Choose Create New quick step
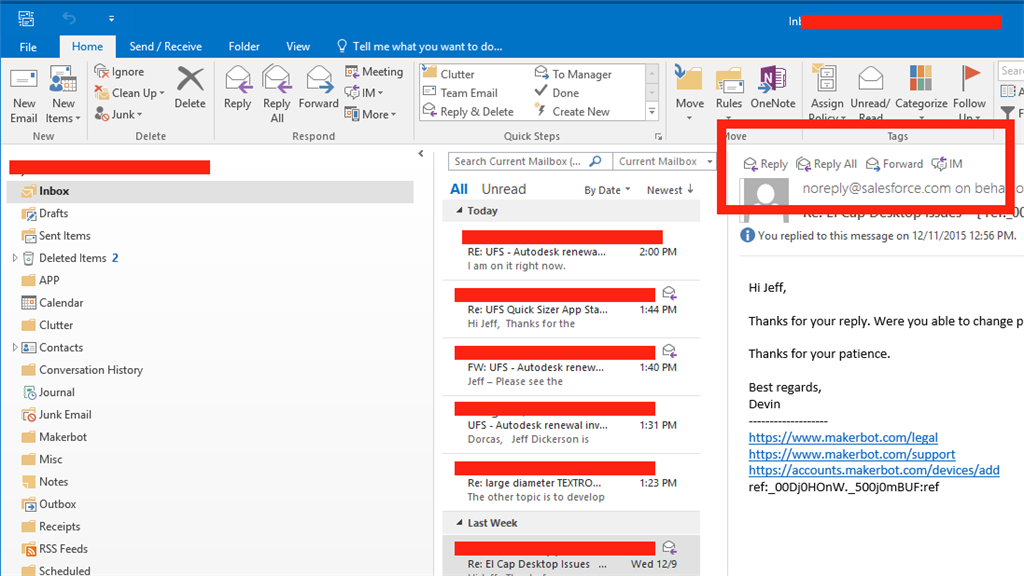The image size is (1024, 576). click(572, 112)
